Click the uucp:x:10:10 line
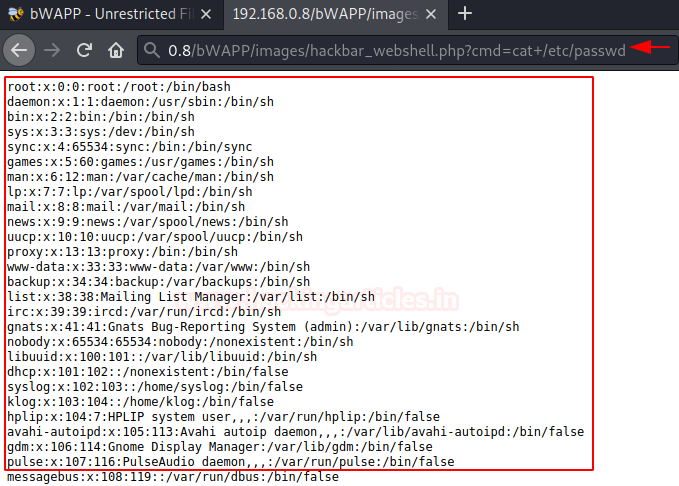 pos(155,237)
